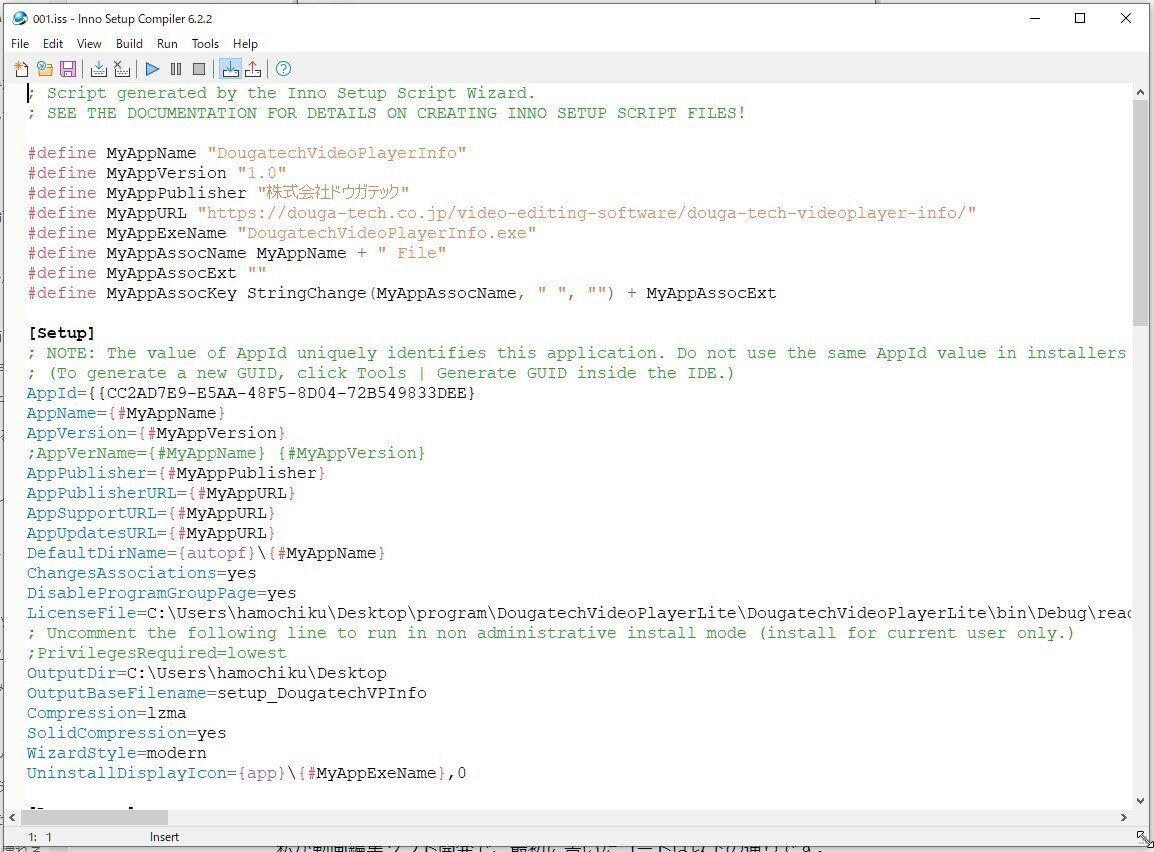Click the "#define MyAppAssocExt" line
This screenshot has height=852, width=1154.
(147, 273)
